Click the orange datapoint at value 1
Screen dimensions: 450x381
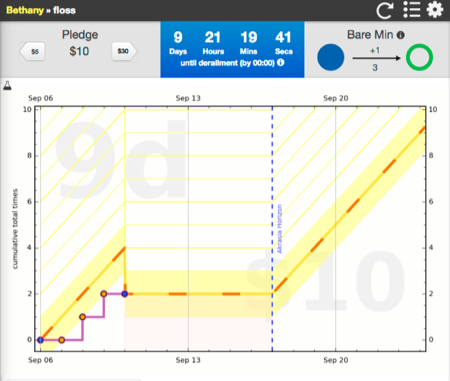click(82, 317)
